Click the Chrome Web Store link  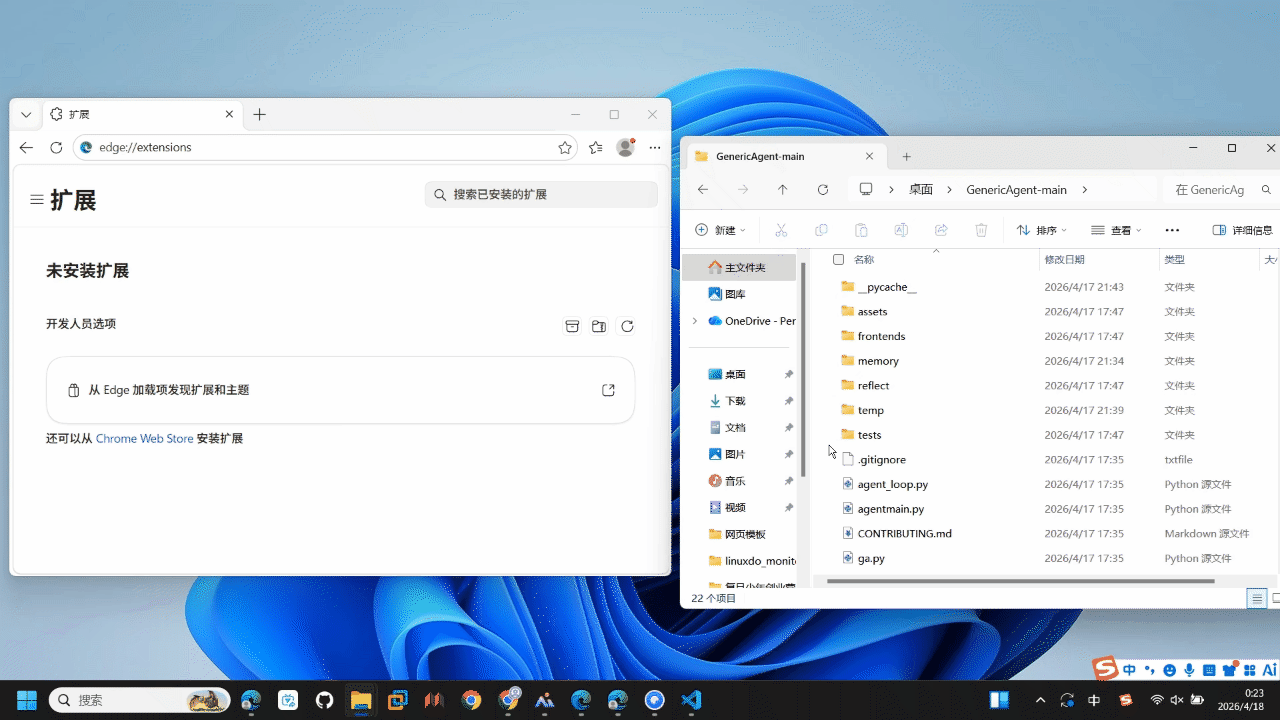point(144,438)
